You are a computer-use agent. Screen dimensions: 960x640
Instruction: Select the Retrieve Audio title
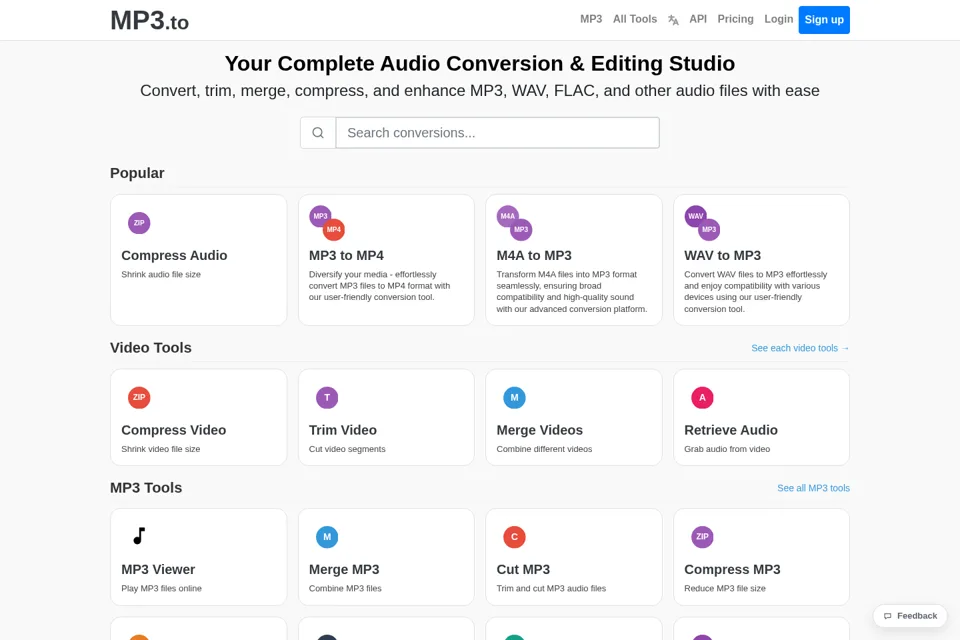tap(731, 430)
